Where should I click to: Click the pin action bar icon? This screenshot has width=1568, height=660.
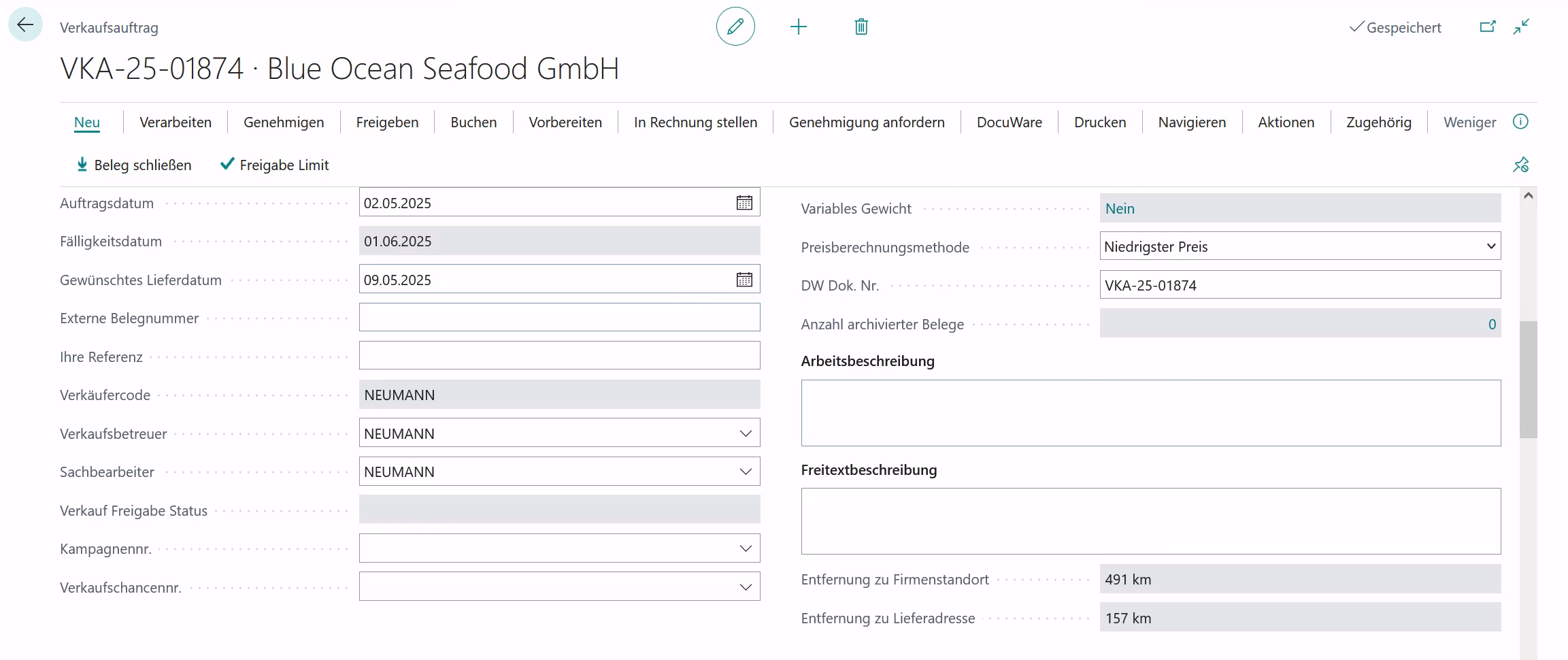(1520, 165)
